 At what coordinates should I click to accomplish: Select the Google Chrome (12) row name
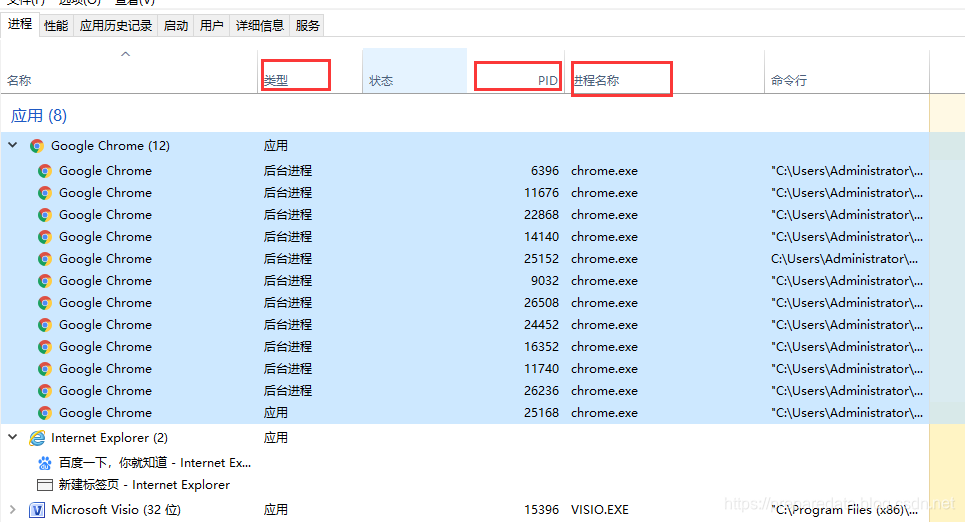click(110, 146)
